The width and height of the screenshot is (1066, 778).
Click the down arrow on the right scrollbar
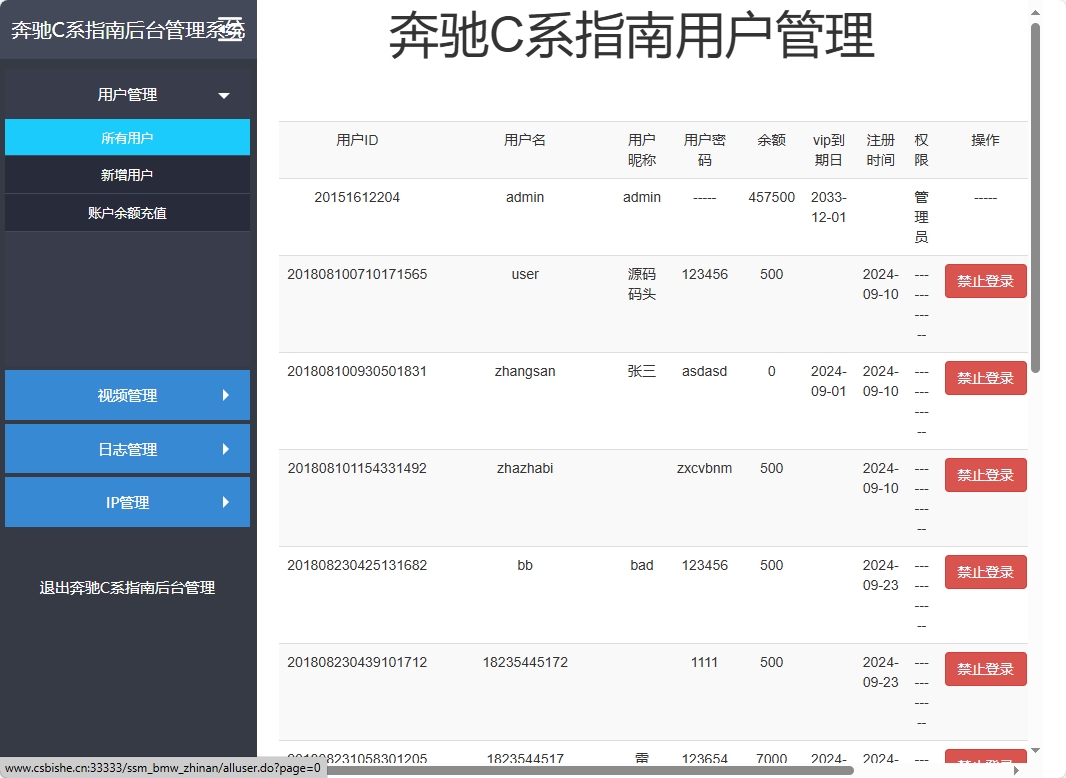1035,752
